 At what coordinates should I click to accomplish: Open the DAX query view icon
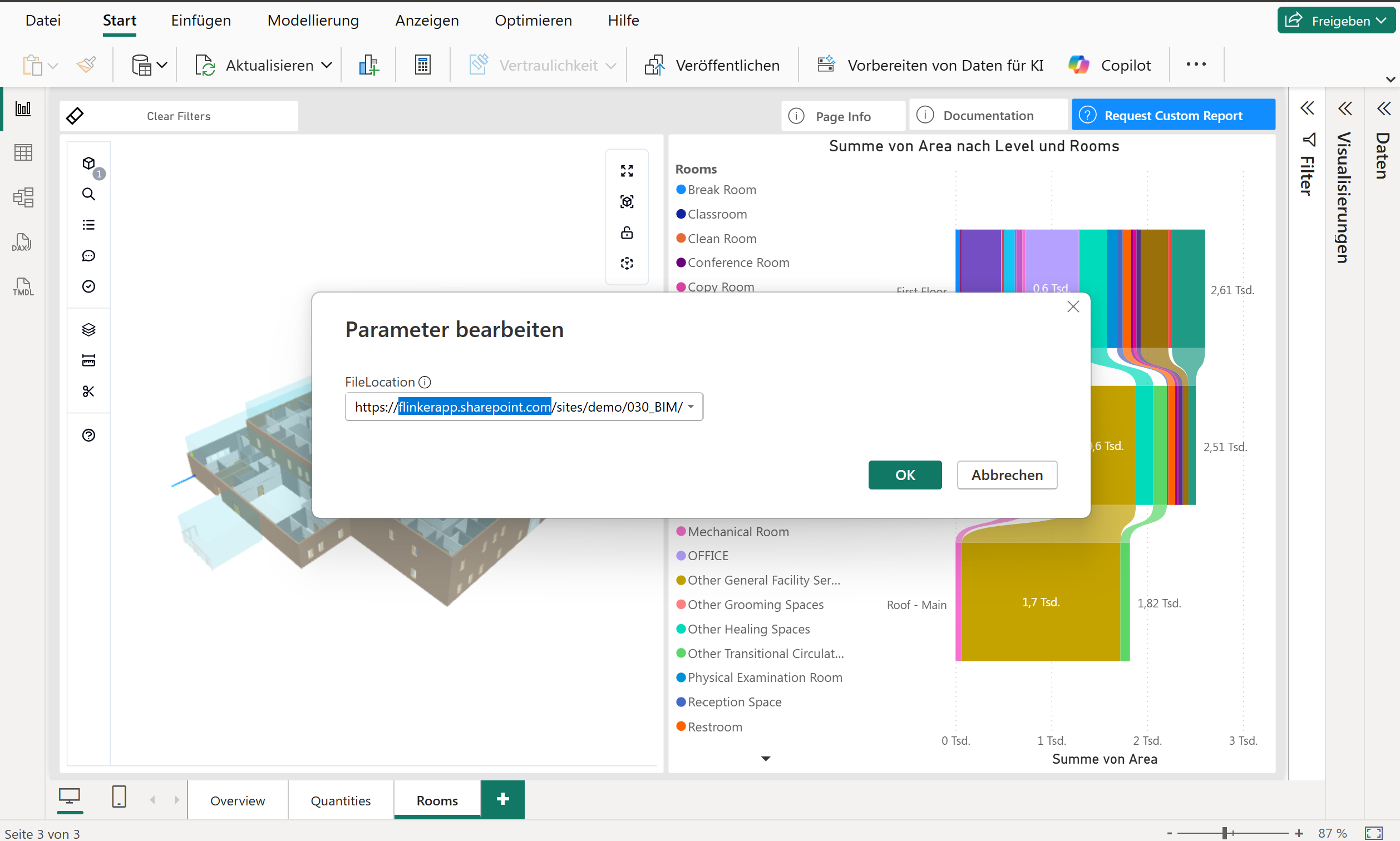tap(22, 243)
